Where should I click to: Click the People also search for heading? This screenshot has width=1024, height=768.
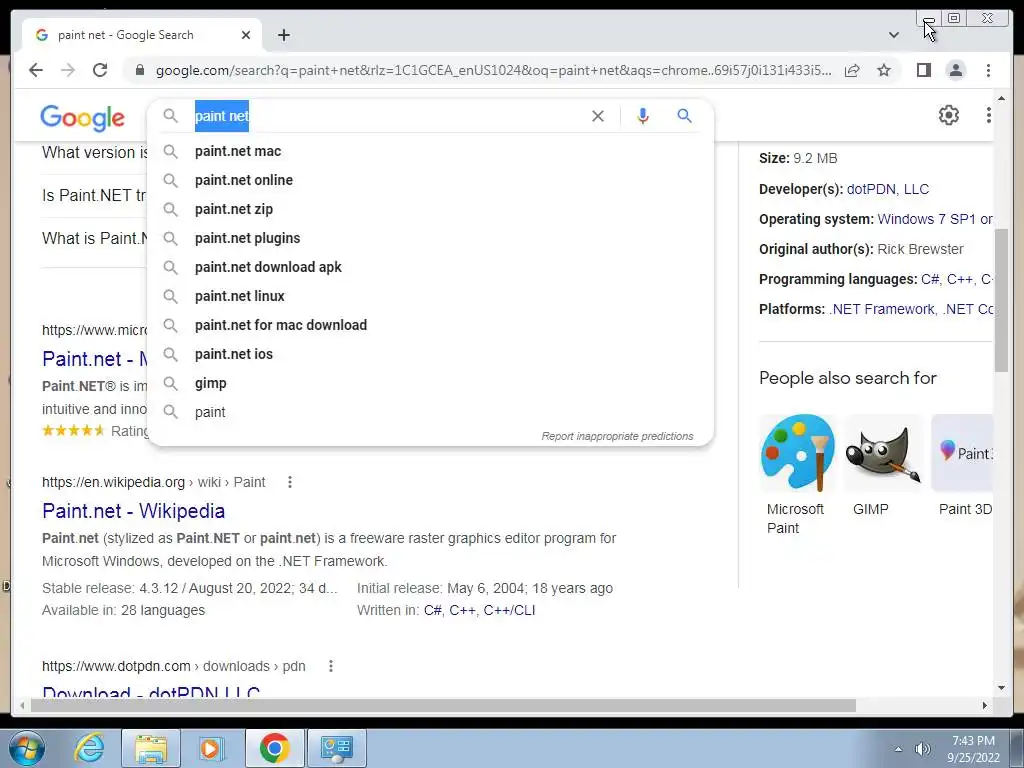pyautogui.click(x=848, y=378)
